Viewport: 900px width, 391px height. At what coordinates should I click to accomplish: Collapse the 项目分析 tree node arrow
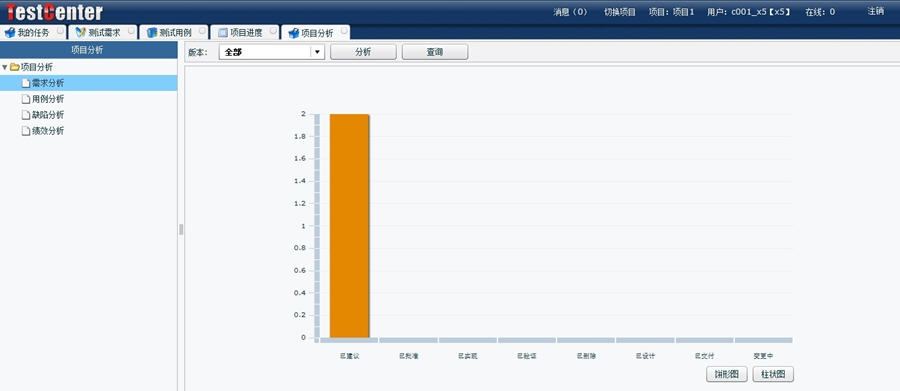(x=5, y=67)
